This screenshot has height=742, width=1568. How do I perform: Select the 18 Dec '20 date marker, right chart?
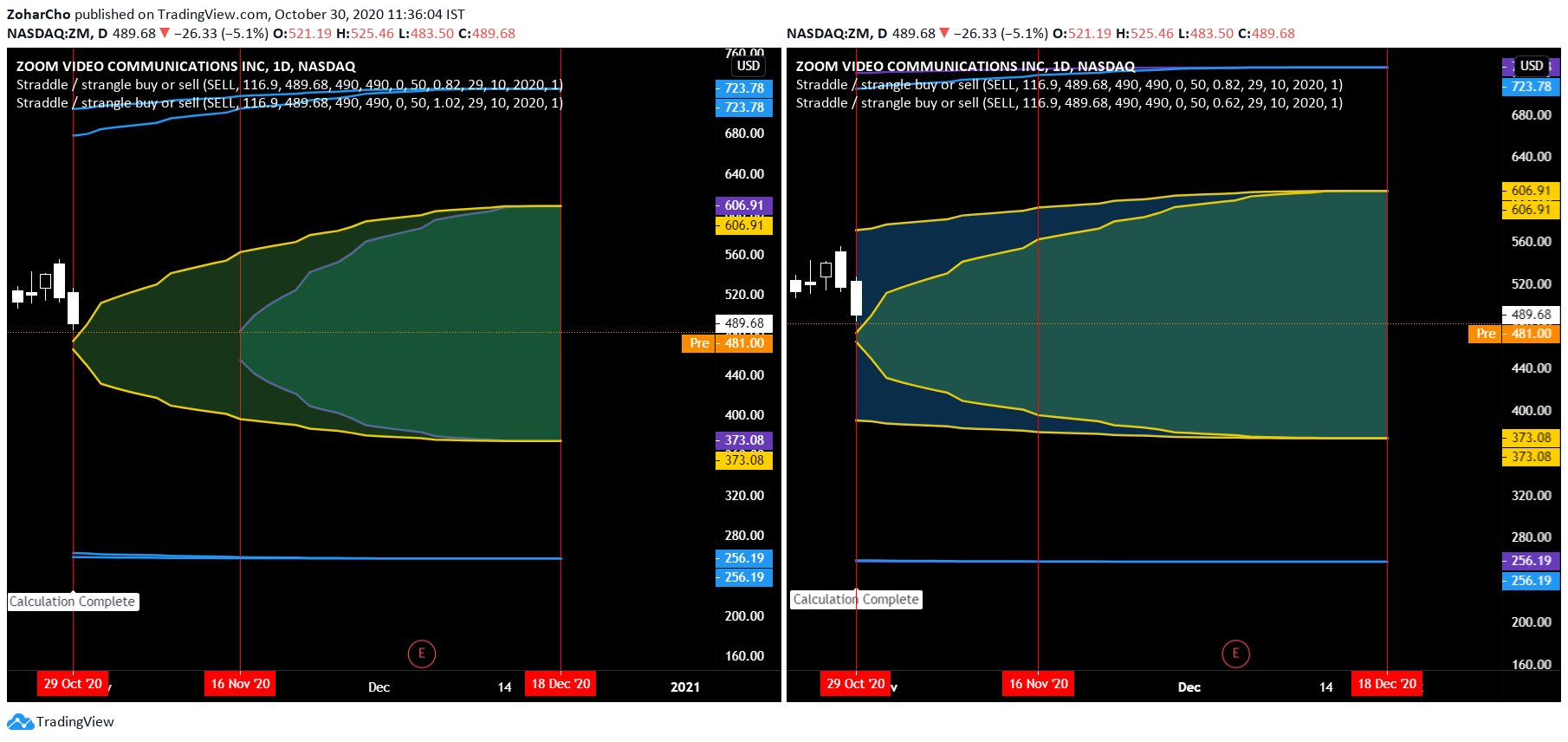(1387, 683)
